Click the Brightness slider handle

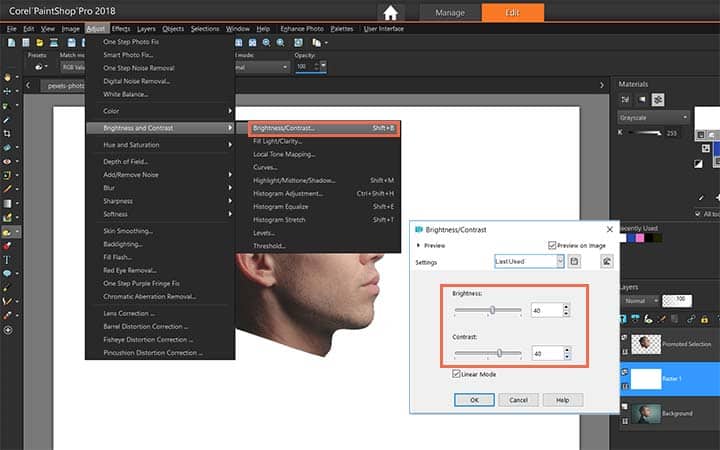[492, 310]
